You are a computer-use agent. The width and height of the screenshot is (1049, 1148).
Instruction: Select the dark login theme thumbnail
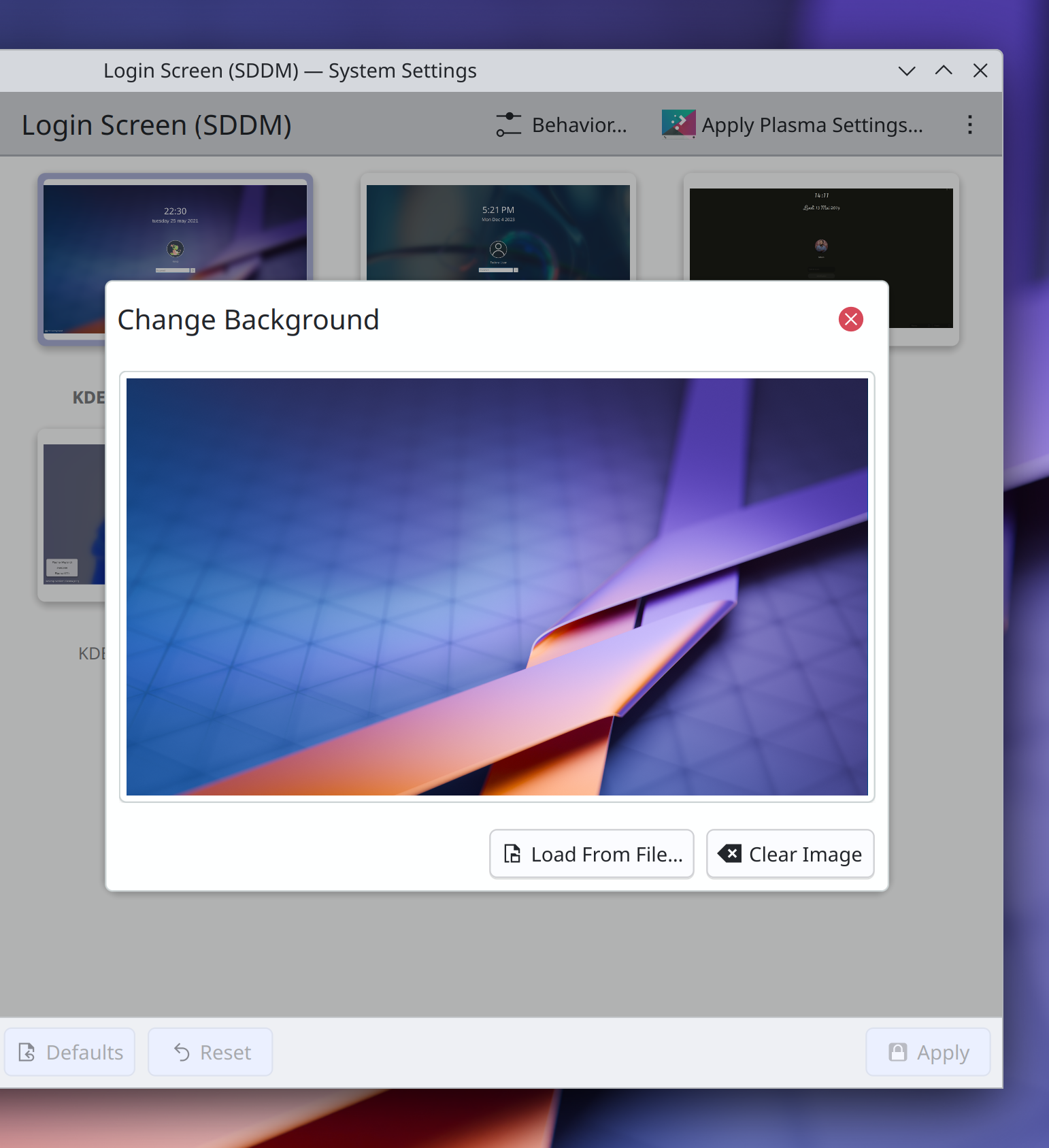tap(821, 231)
